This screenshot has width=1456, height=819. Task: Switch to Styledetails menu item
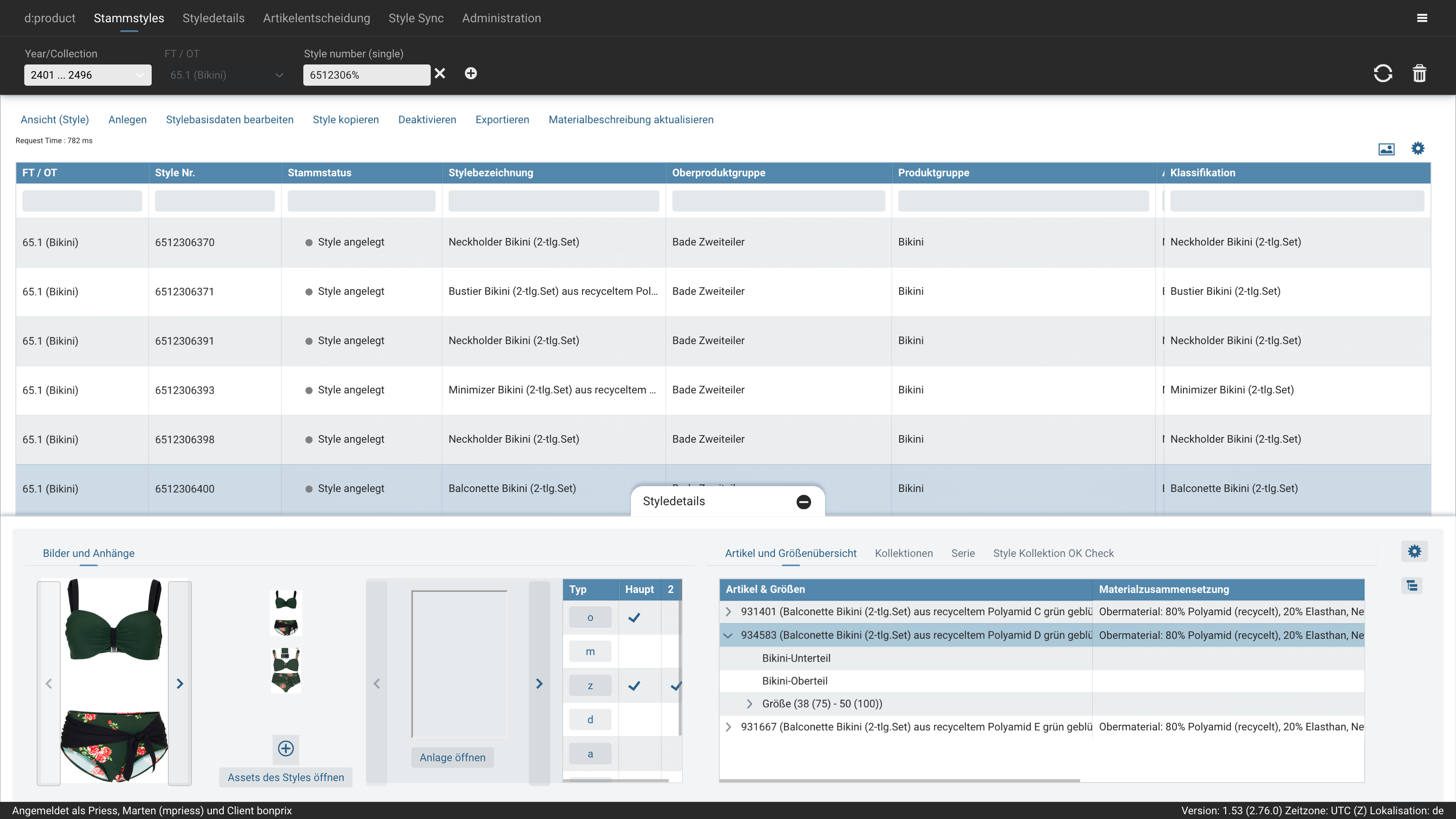point(213,18)
